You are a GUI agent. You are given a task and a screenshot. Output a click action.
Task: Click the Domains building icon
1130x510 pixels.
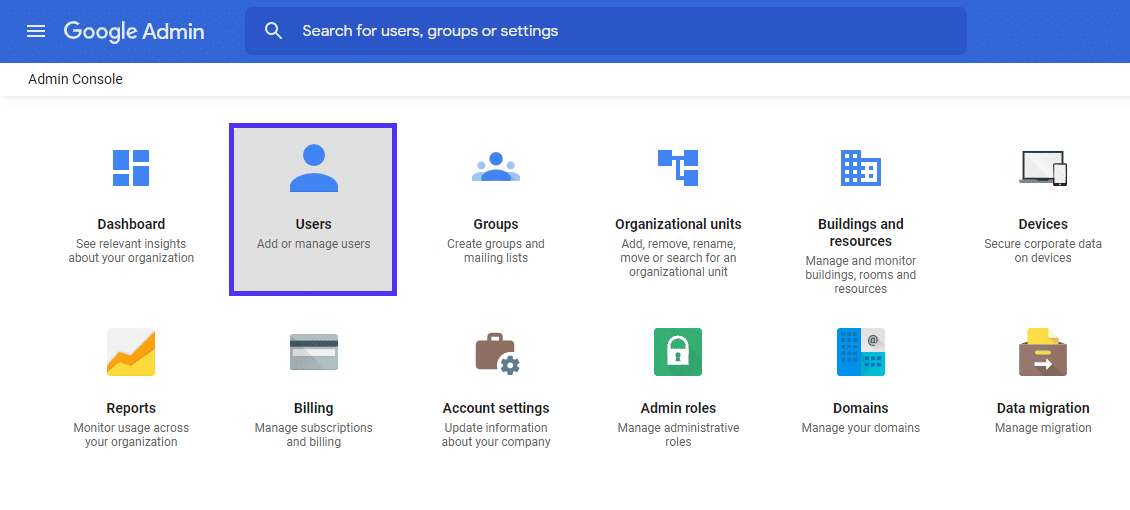pos(860,352)
